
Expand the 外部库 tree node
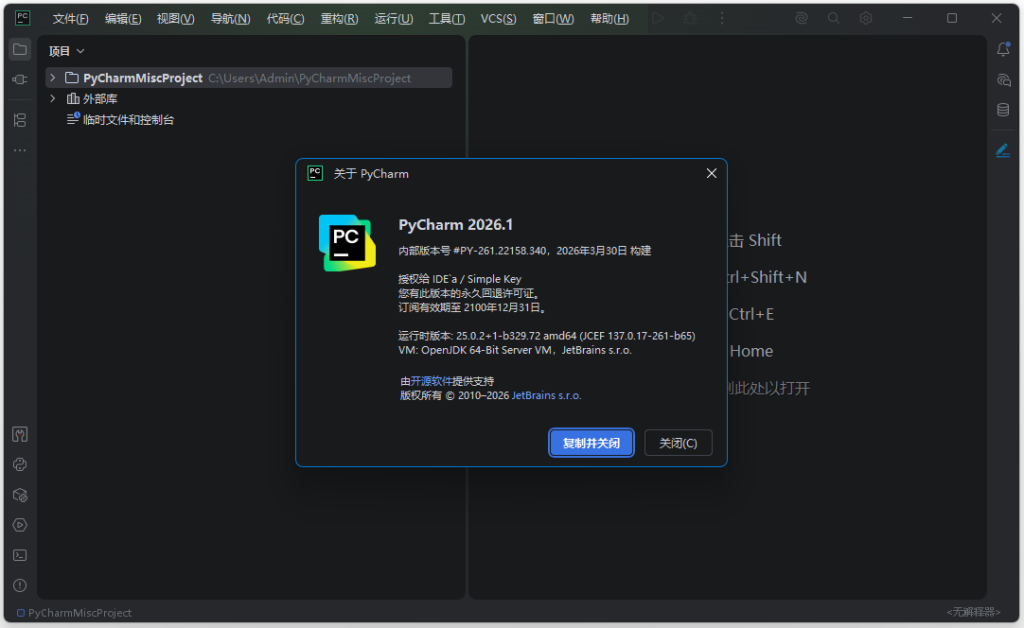coord(52,98)
